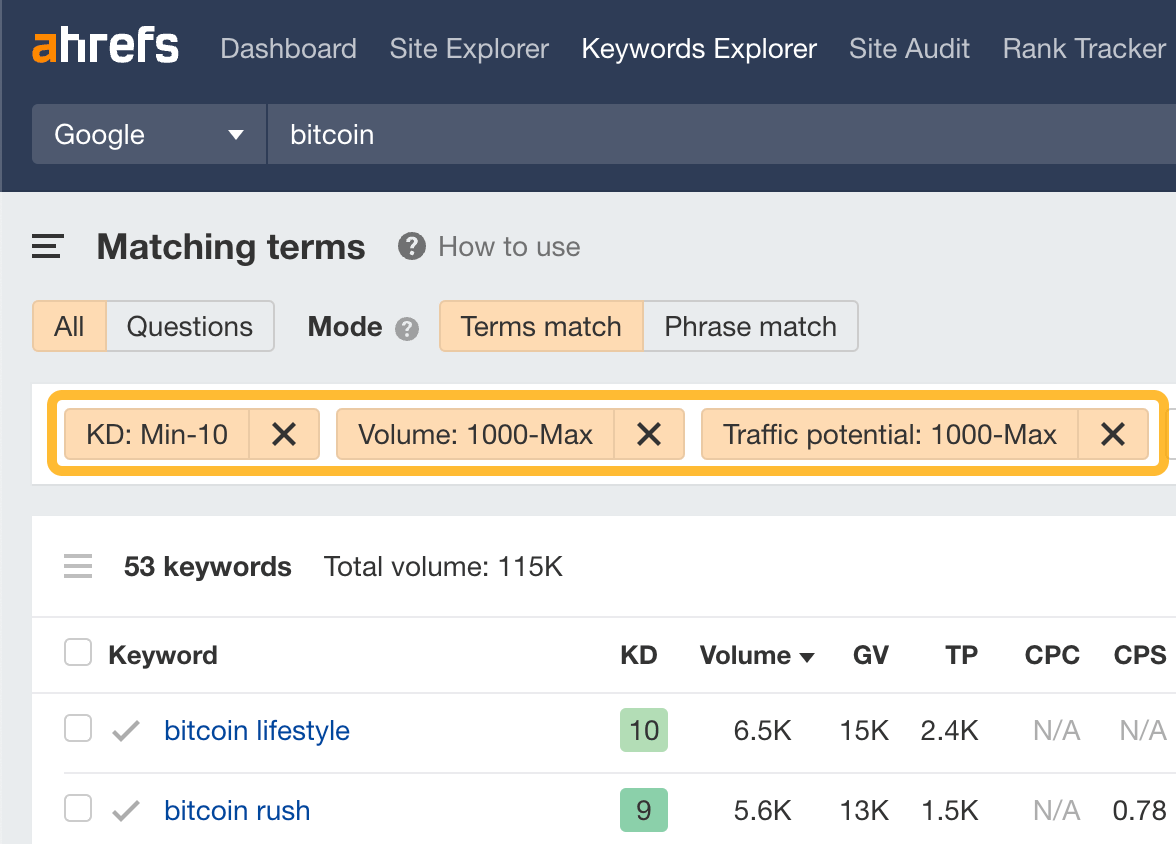Open the keyword list options hamburger icon
1176x844 pixels.
78,566
